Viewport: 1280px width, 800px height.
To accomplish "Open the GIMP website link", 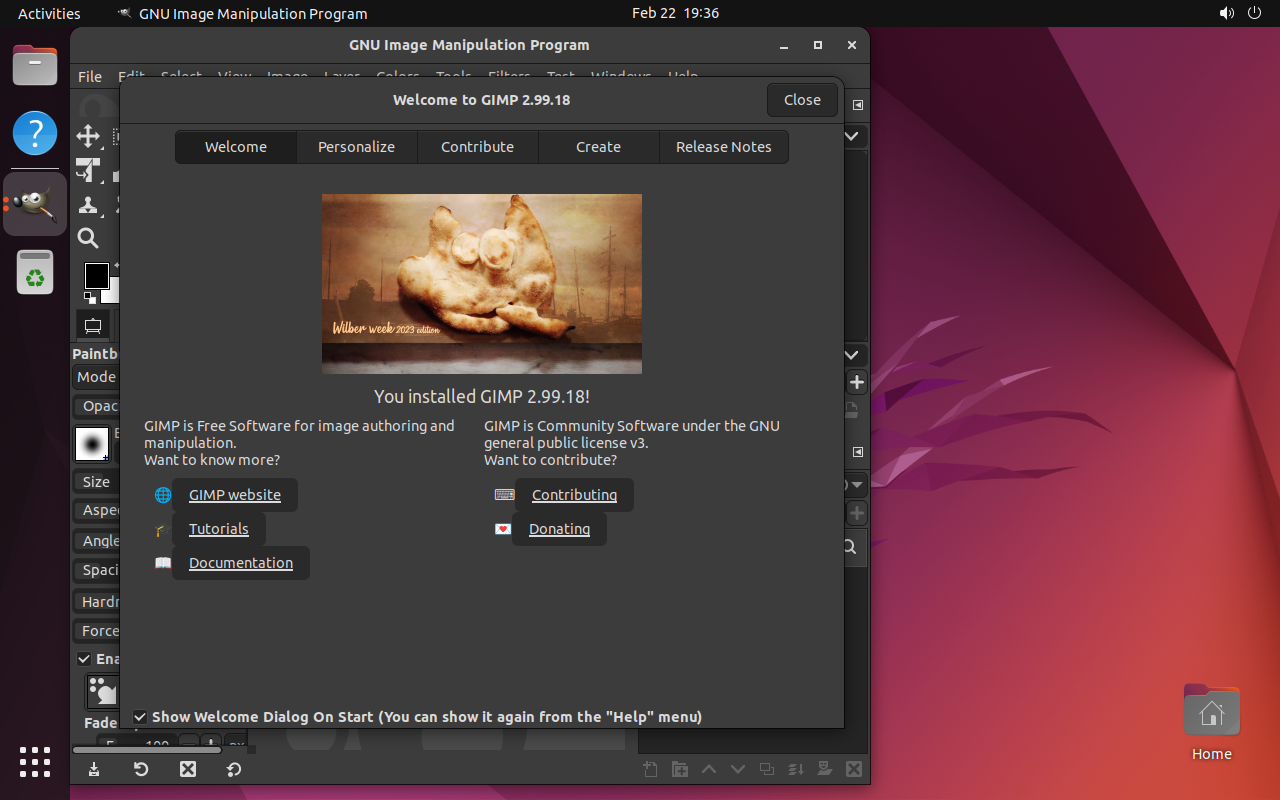I will [235, 495].
